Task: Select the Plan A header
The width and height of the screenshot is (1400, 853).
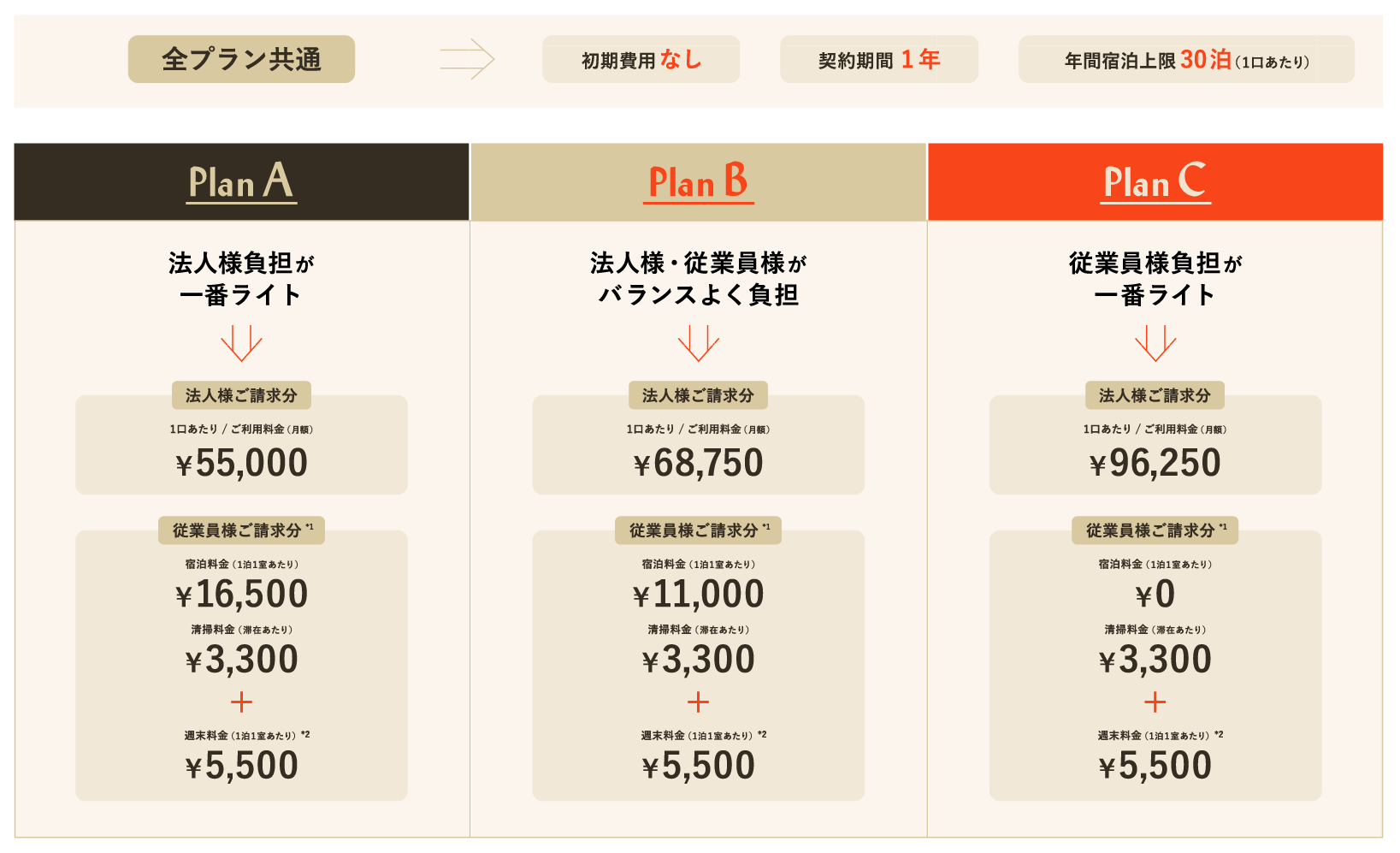Action: click(x=241, y=182)
